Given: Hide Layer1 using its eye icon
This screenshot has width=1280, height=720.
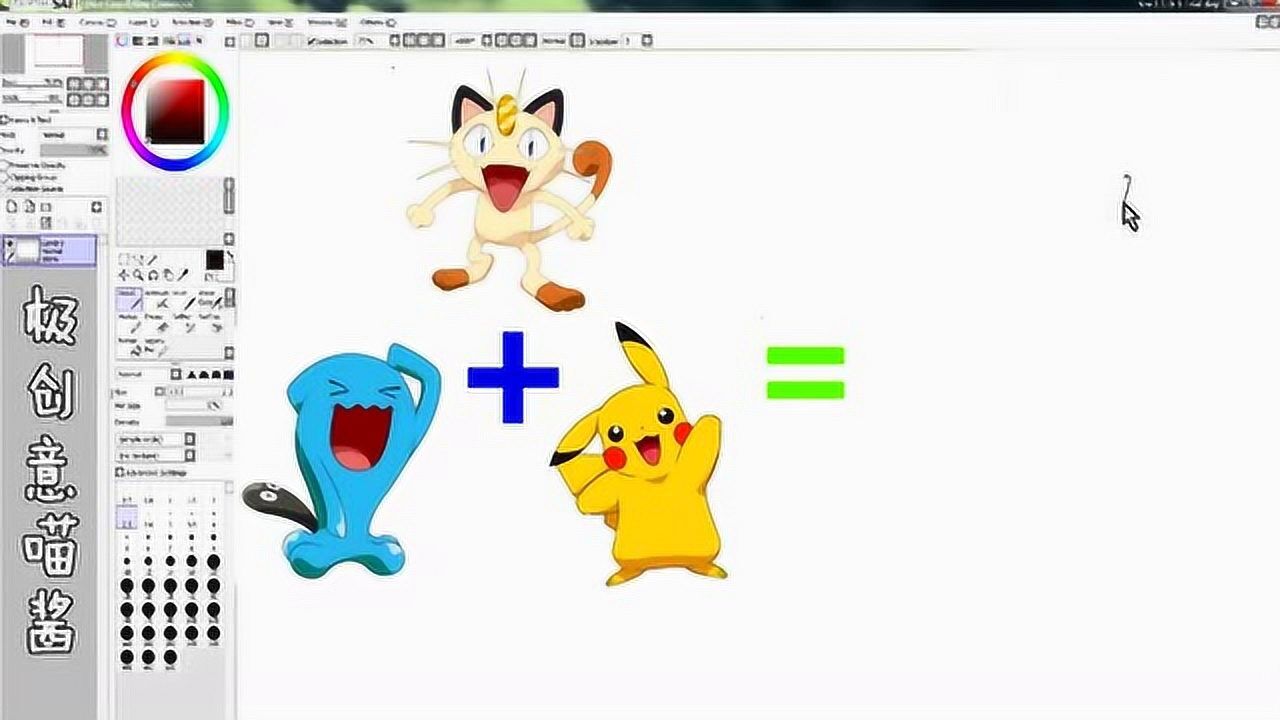Looking at the screenshot, I should coord(9,243).
